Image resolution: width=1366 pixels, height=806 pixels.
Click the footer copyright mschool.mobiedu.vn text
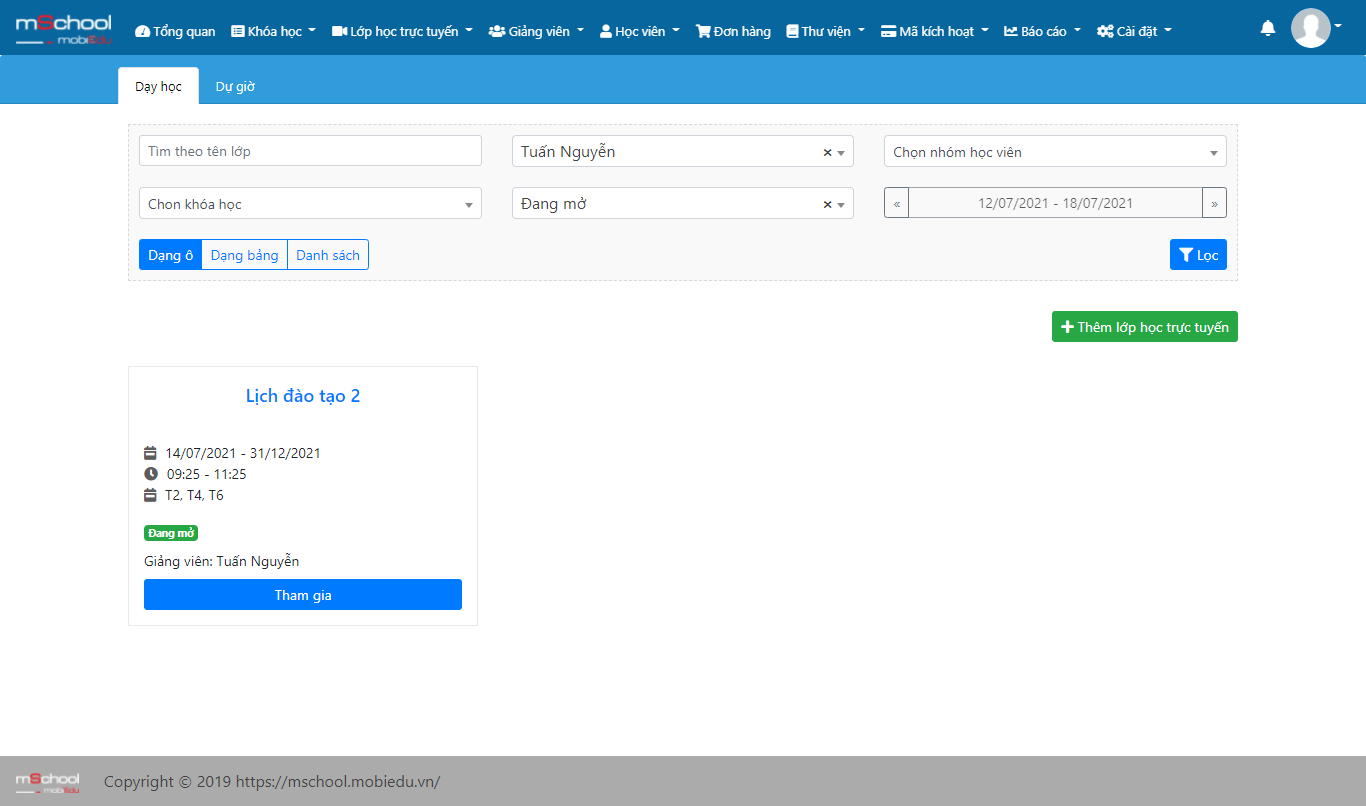(272, 782)
